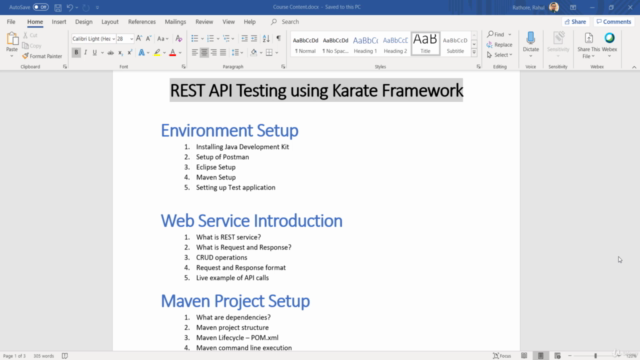Click the Share button
This screenshot has width=640, height=360.
[x=576, y=22]
